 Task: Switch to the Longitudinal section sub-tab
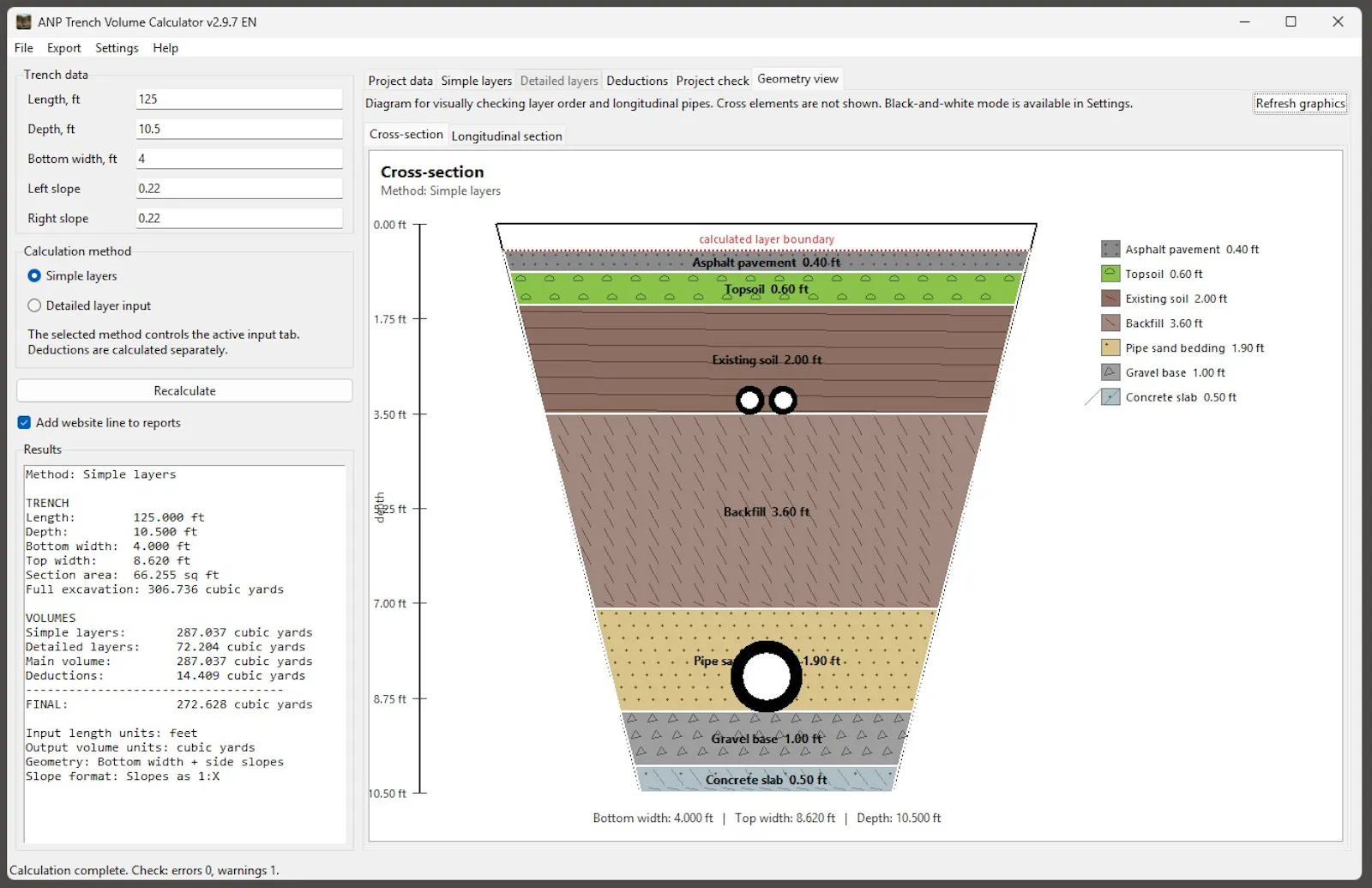click(x=507, y=136)
